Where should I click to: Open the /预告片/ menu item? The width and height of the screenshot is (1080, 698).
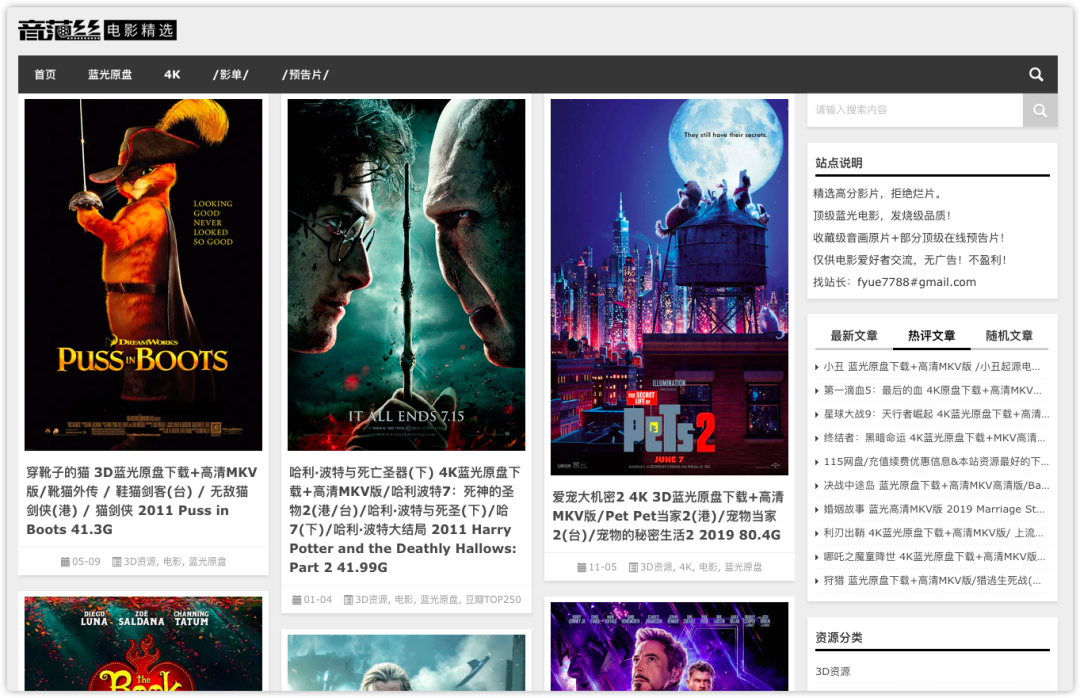[305, 74]
